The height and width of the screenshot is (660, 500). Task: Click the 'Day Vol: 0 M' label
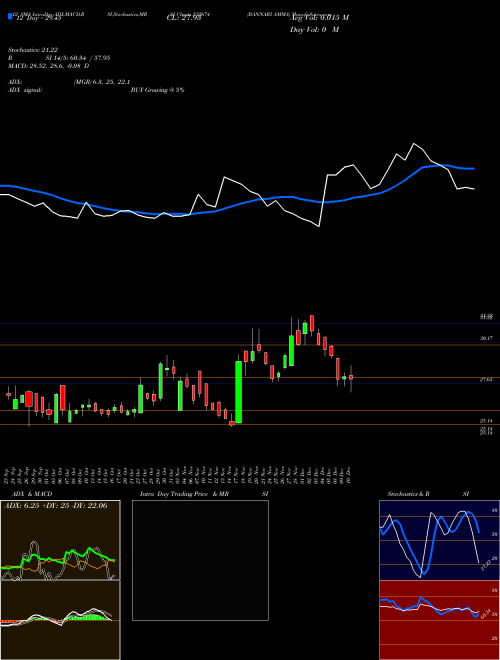[x=314, y=30]
